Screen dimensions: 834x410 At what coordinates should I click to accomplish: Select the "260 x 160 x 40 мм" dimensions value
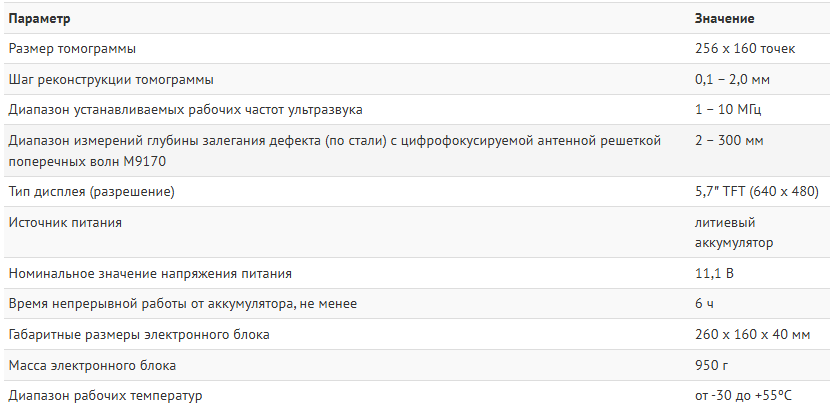750,334
